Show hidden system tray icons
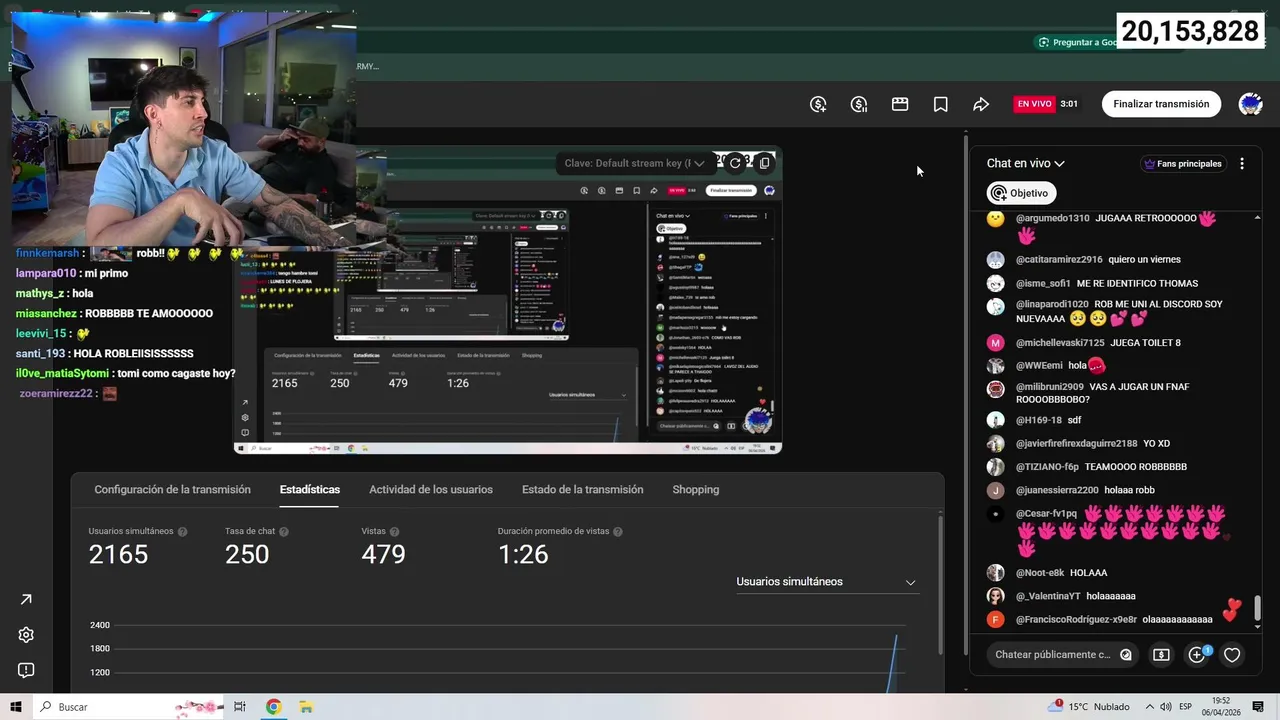 [1149, 707]
